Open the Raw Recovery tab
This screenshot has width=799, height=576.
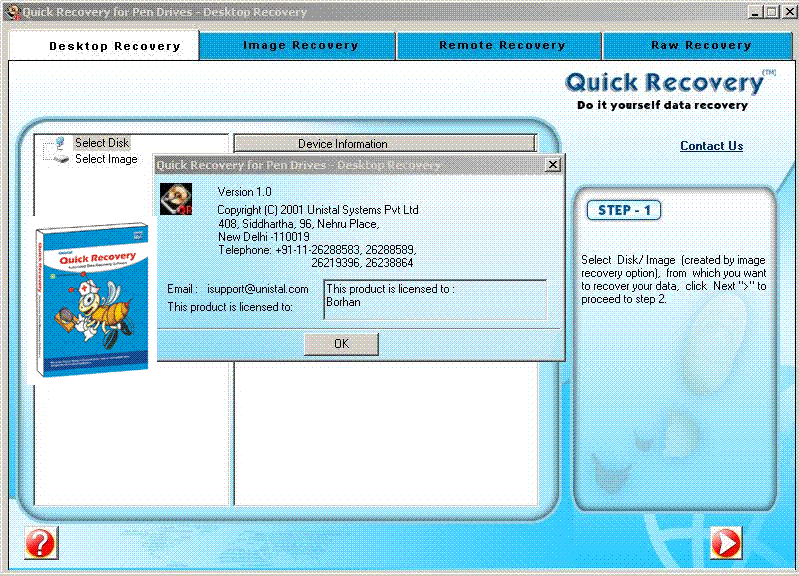(x=697, y=45)
